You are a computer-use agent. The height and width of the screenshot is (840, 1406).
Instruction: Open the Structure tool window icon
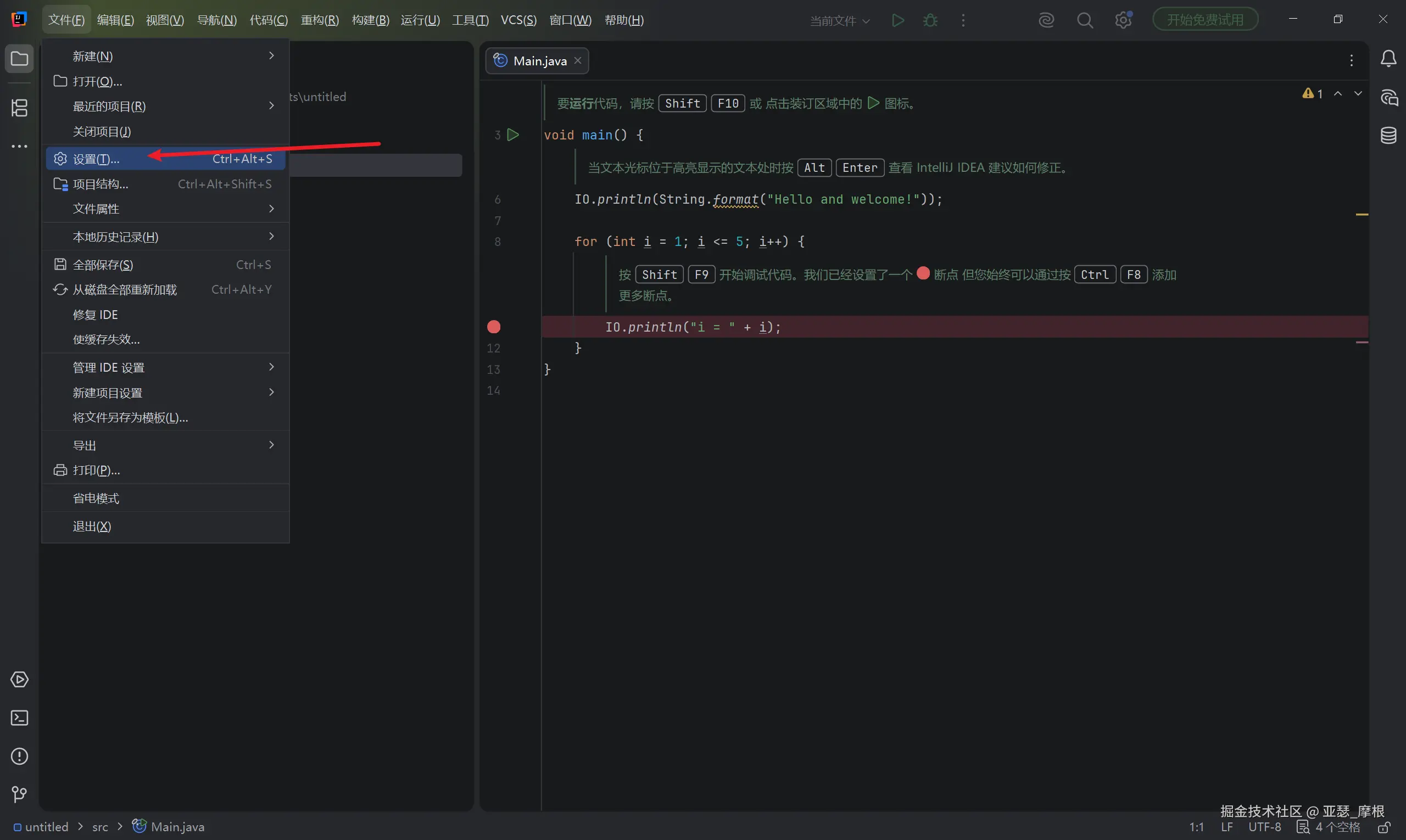19,108
